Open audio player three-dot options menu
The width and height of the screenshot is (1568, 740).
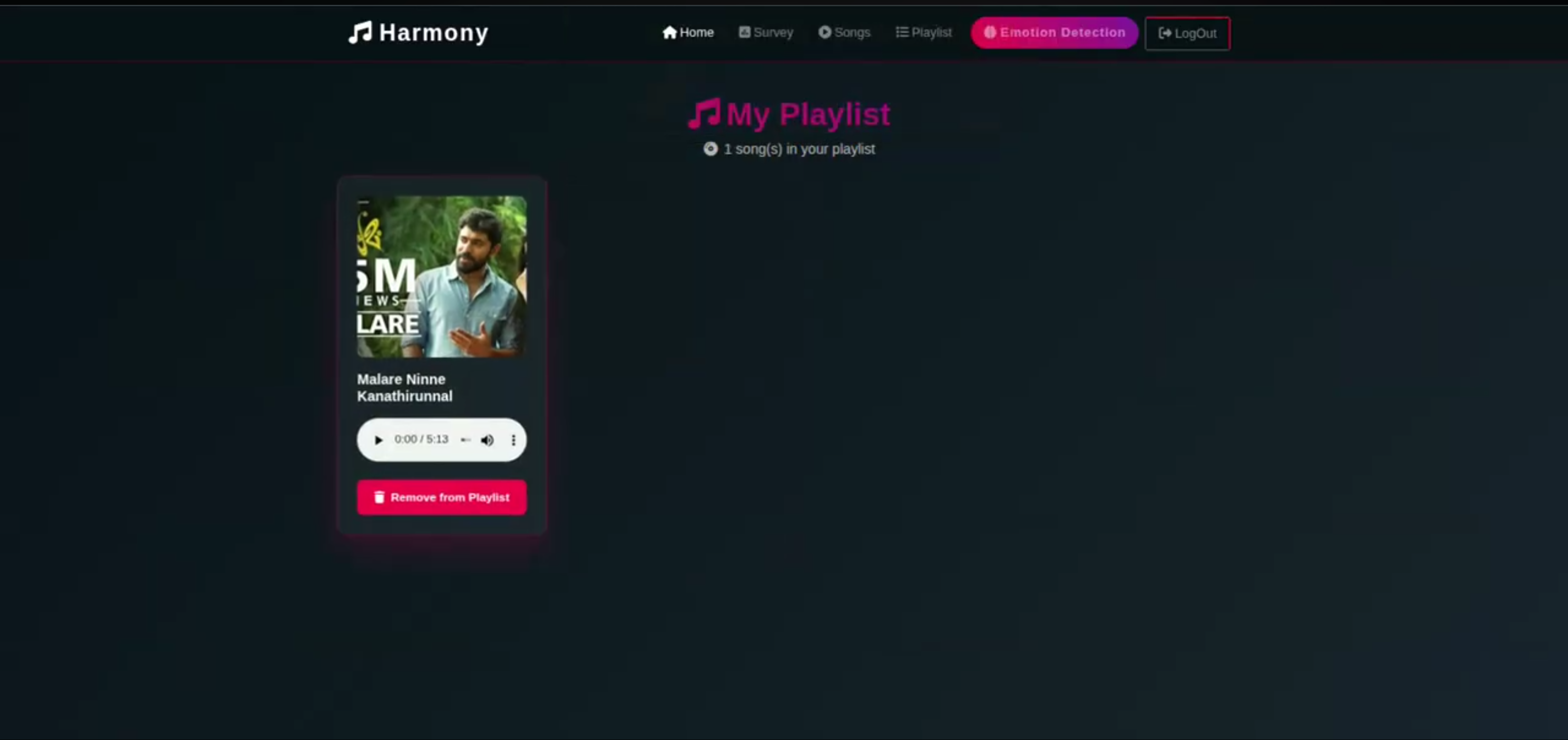point(513,440)
